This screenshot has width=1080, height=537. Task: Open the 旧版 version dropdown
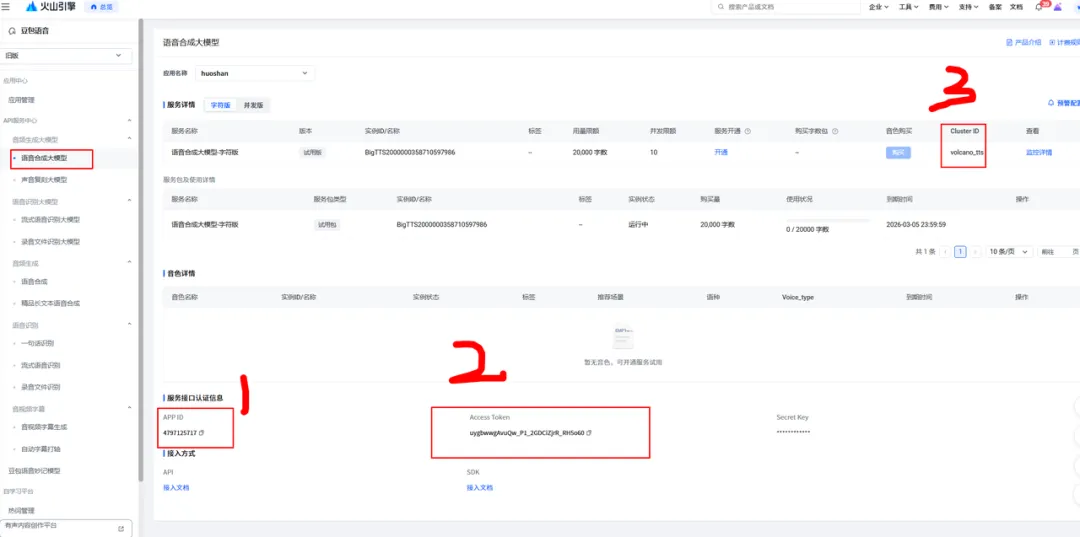point(67,55)
